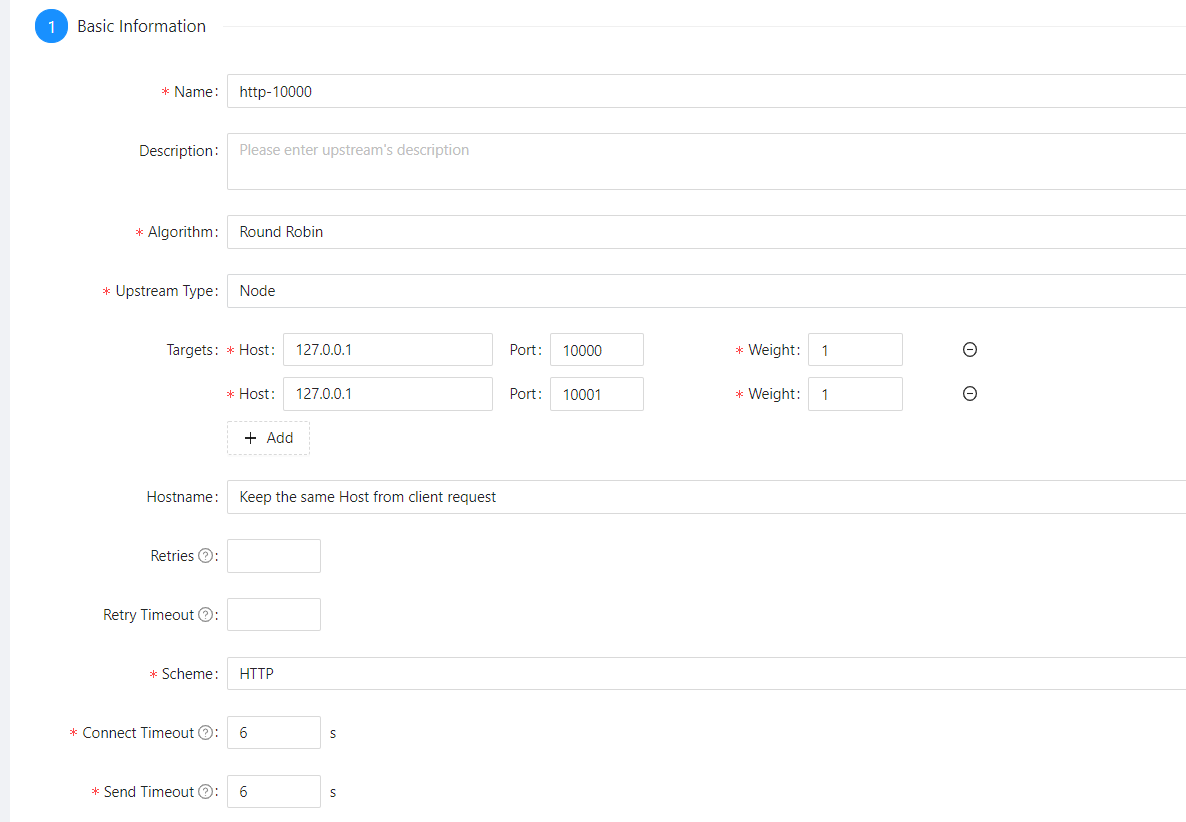Click the empty Retries input
This screenshot has width=1186, height=822.
click(274, 556)
